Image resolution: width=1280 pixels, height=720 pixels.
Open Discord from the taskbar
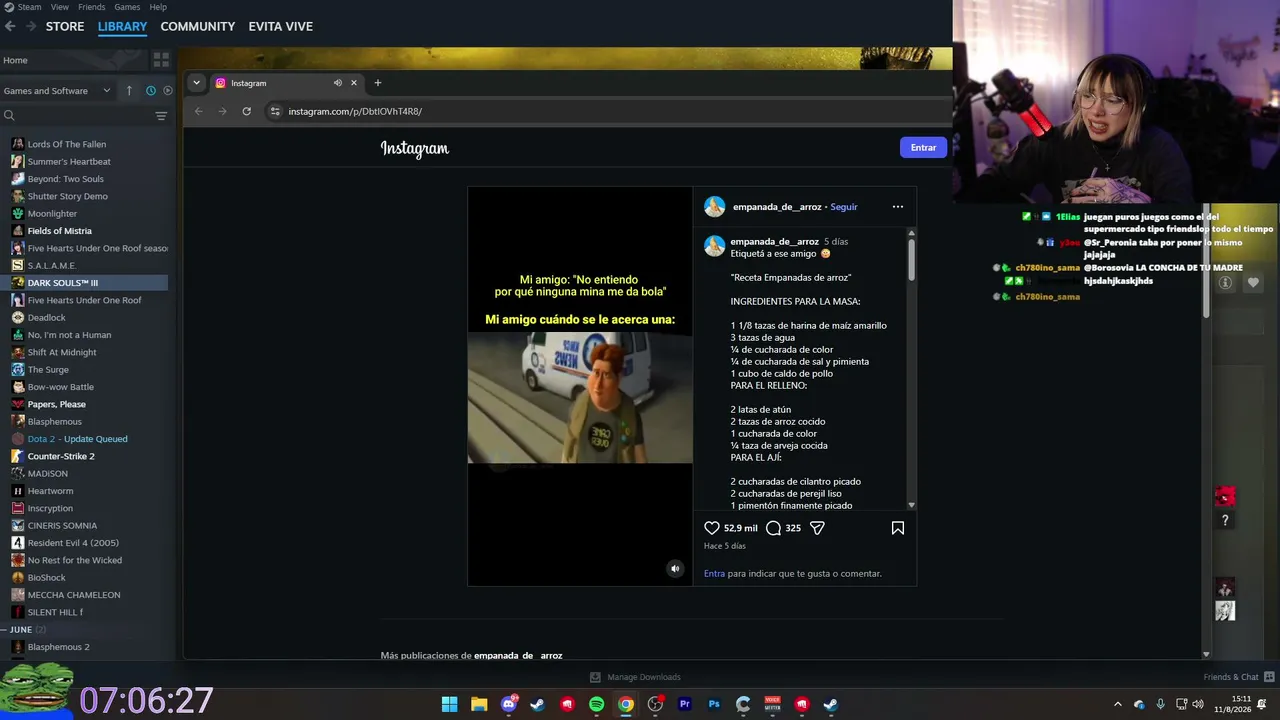[509, 704]
